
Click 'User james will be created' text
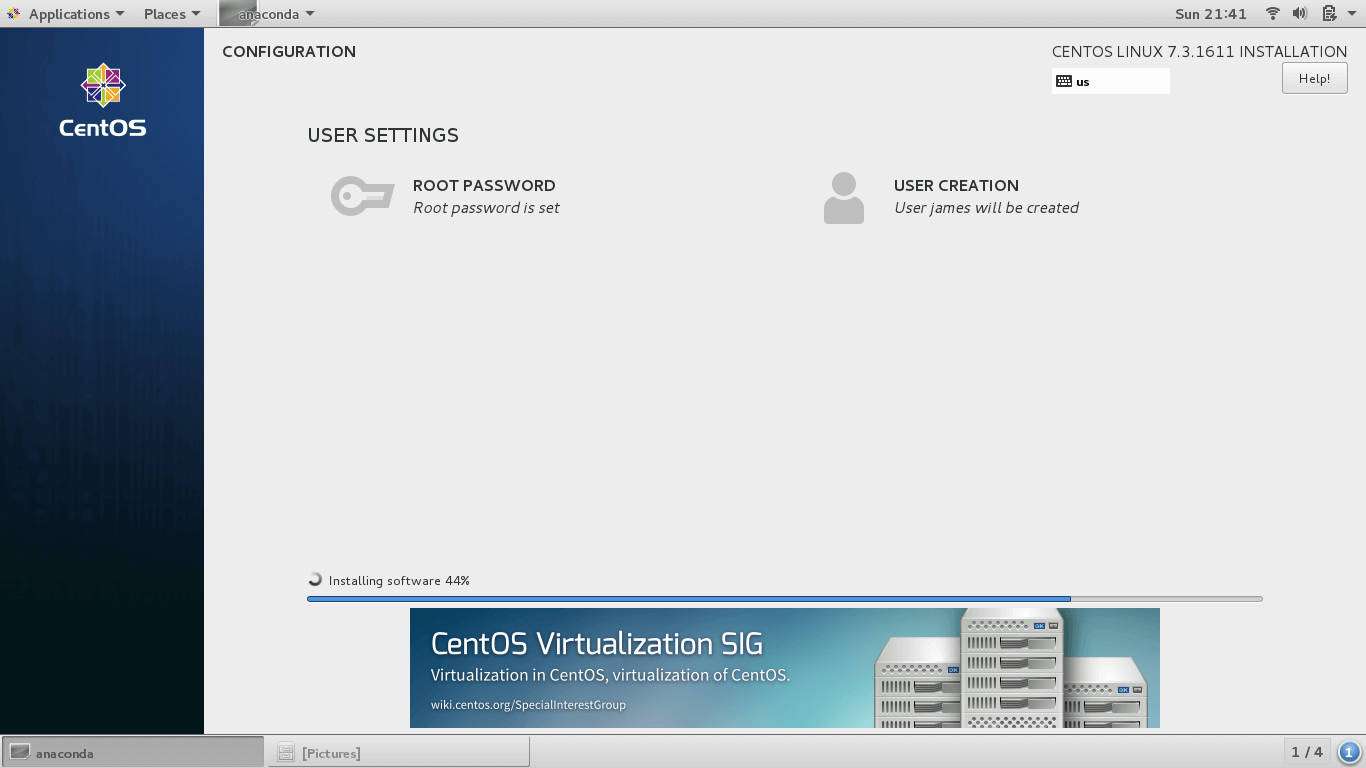click(986, 208)
